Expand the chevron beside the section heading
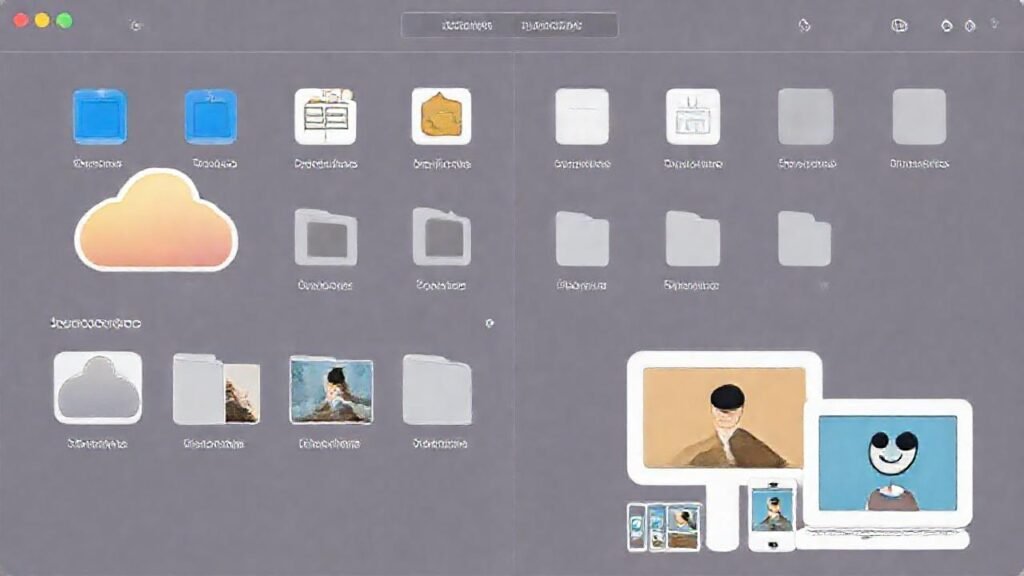This screenshot has width=1024, height=576. tap(490, 323)
